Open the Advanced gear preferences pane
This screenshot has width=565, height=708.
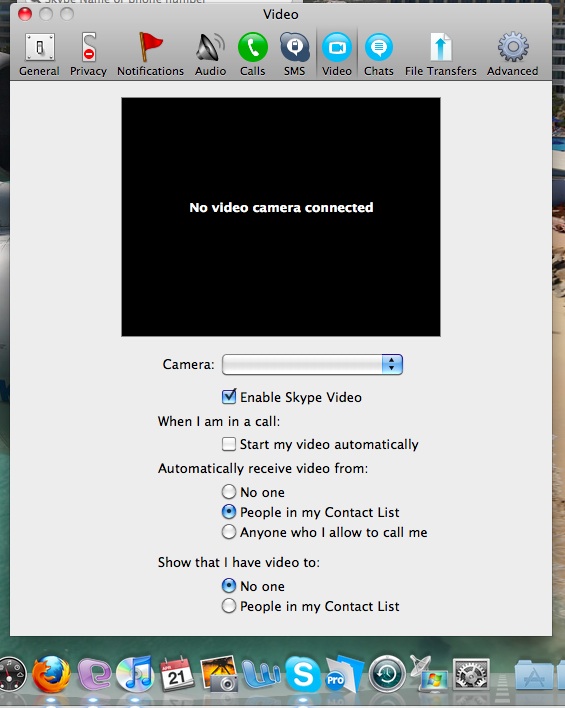point(513,54)
